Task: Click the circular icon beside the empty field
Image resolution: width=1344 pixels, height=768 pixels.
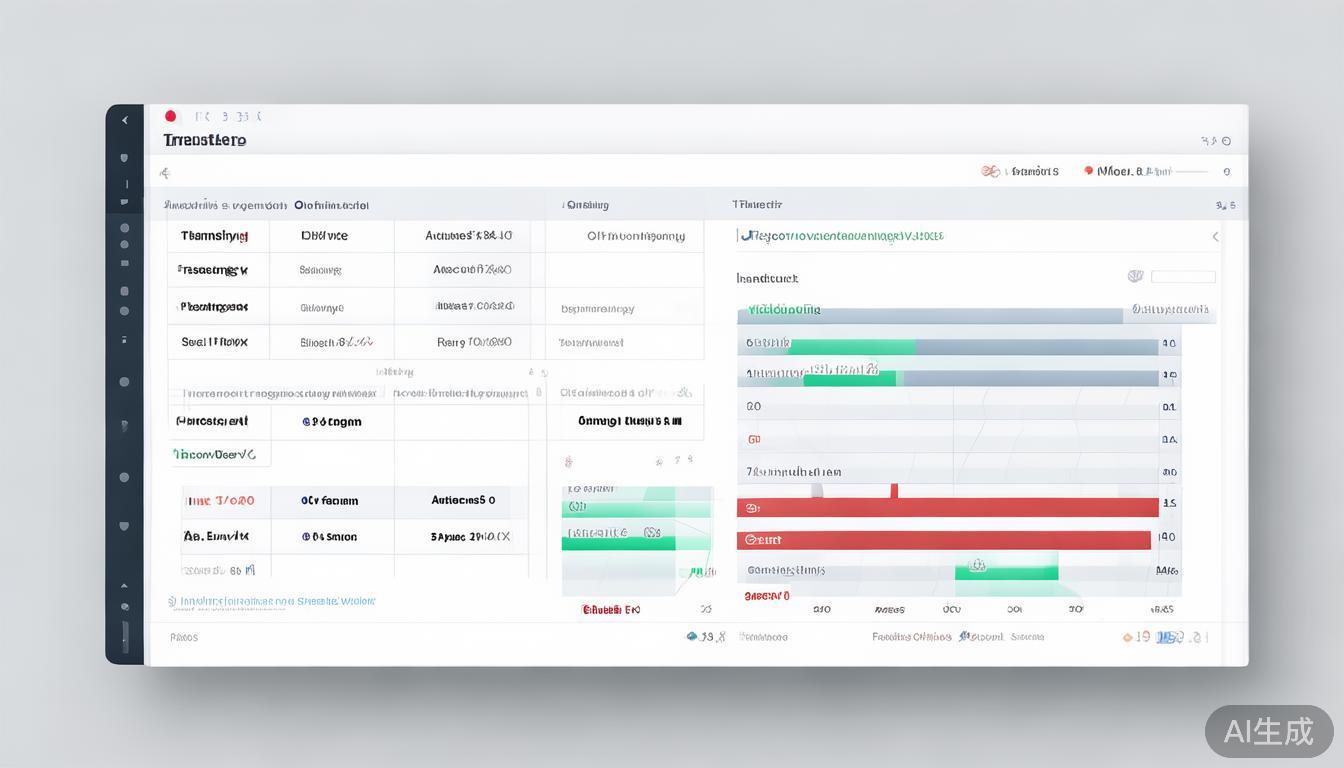Action: point(1135,276)
